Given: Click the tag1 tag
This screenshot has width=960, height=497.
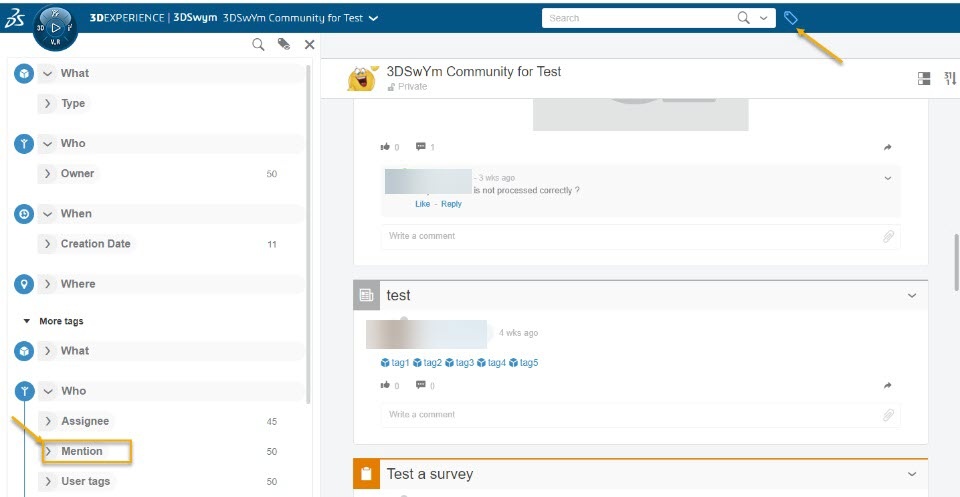Looking at the screenshot, I should click(x=395, y=363).
